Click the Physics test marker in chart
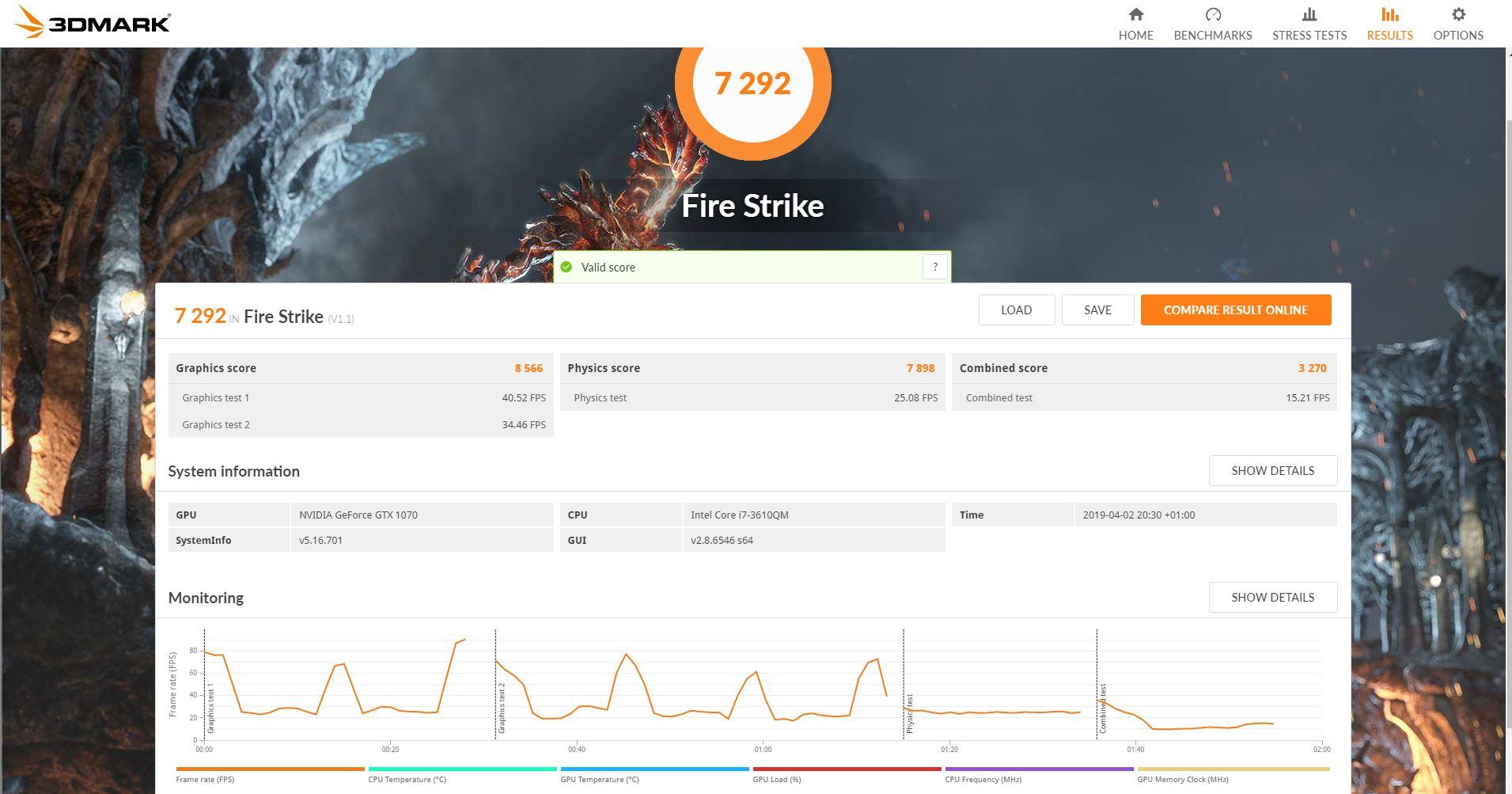The width and height of the screenshot is (1512, 794). tap(910, 713)
